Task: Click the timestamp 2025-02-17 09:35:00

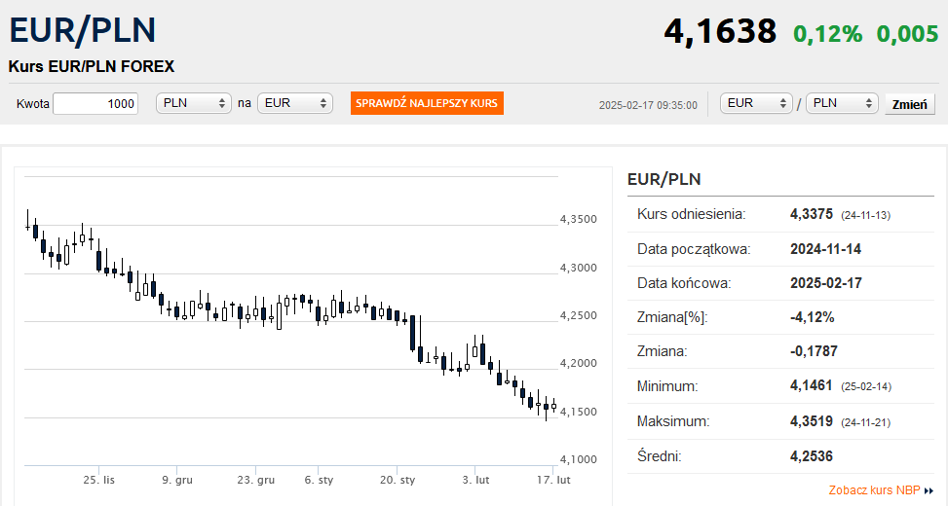Action: point(648,105)
